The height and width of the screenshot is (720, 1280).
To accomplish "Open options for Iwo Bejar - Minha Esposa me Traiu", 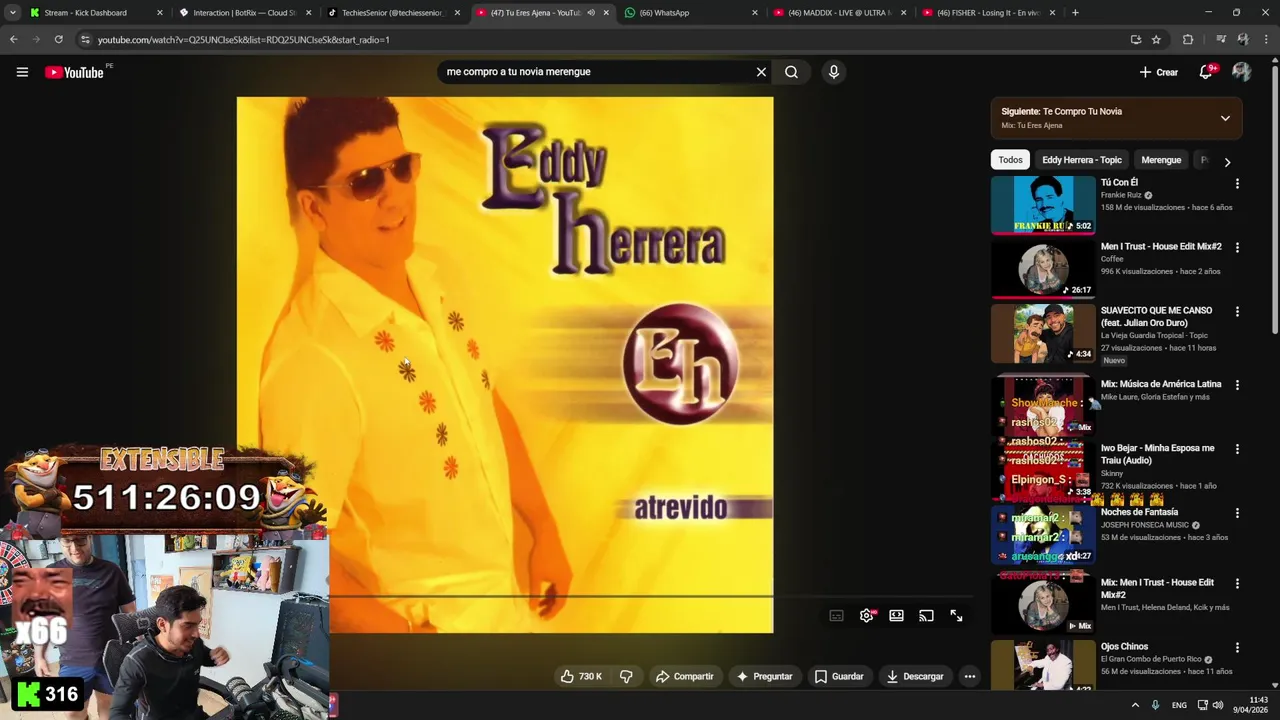I will (1237, 449).
